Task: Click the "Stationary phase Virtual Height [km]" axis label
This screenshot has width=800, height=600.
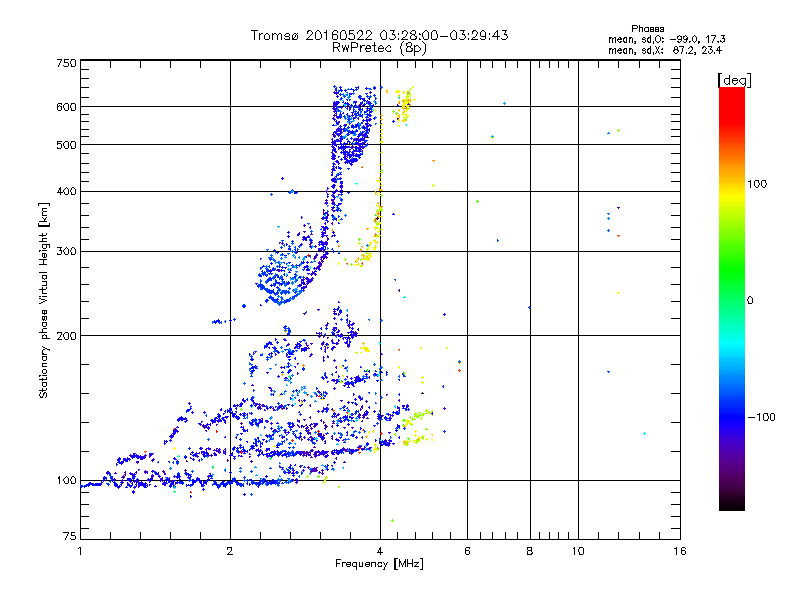Action: (44, 301)
